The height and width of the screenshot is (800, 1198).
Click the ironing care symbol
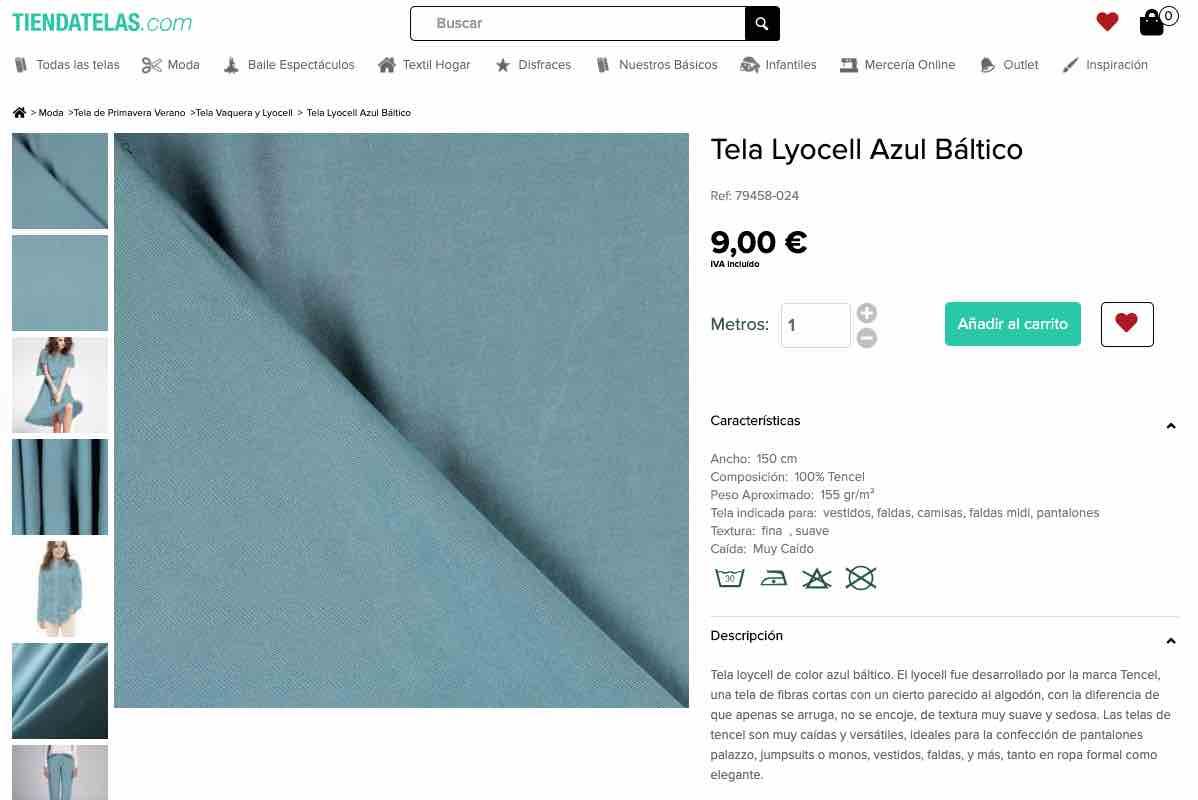click(x=773, y=578)
